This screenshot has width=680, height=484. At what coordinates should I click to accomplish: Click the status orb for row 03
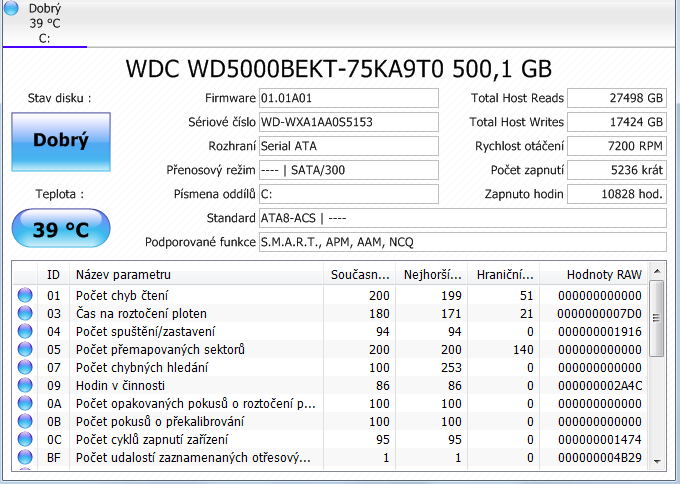(x=25, y=313)
